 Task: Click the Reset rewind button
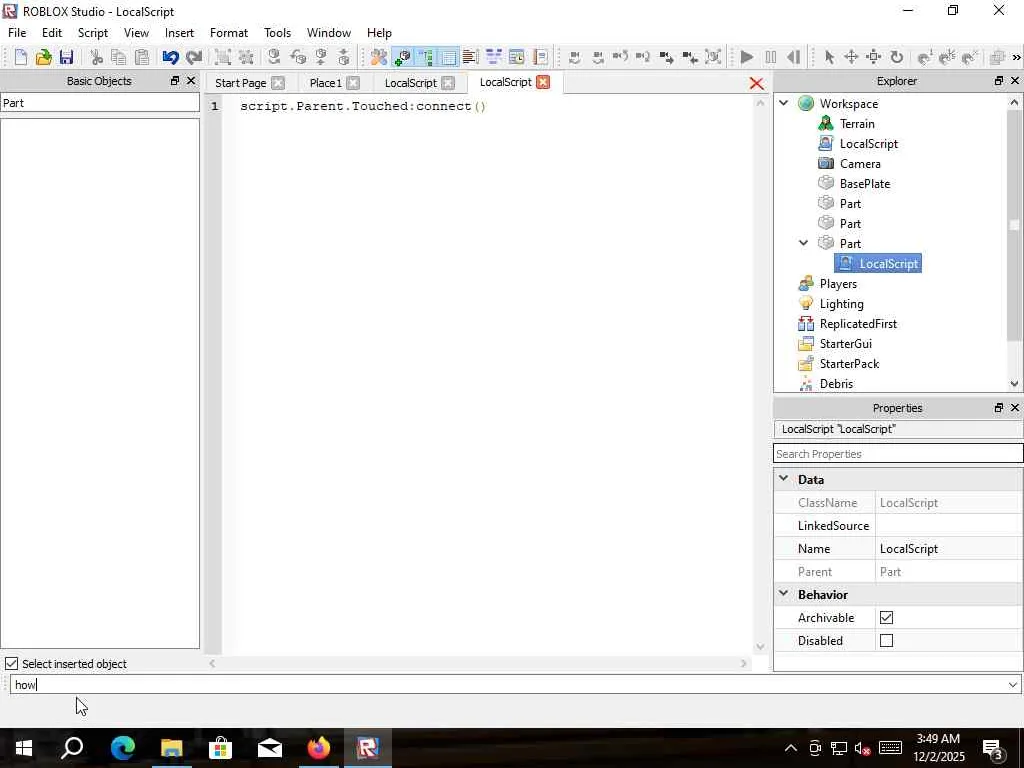point(793,57)
